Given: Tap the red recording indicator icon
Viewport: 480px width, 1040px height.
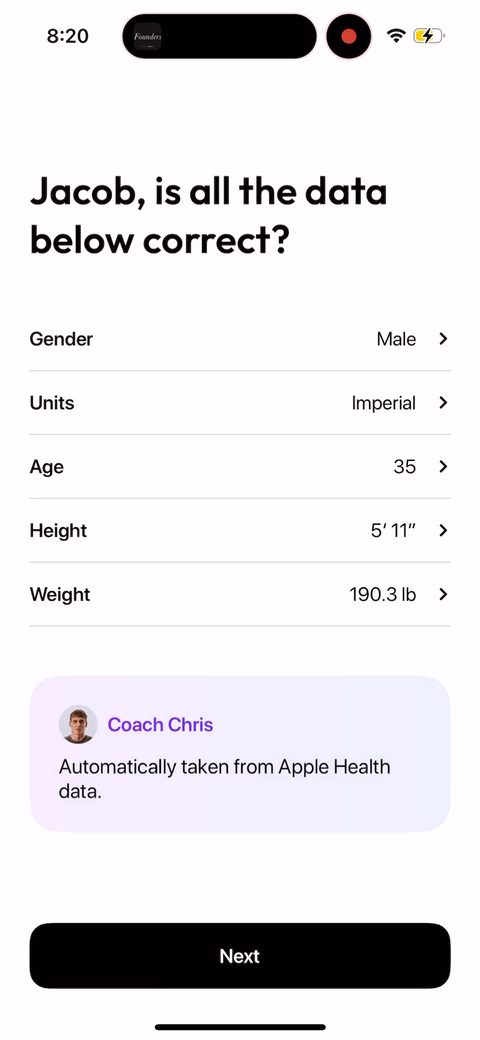Looking at the screenshot, I should pos(349,36).
